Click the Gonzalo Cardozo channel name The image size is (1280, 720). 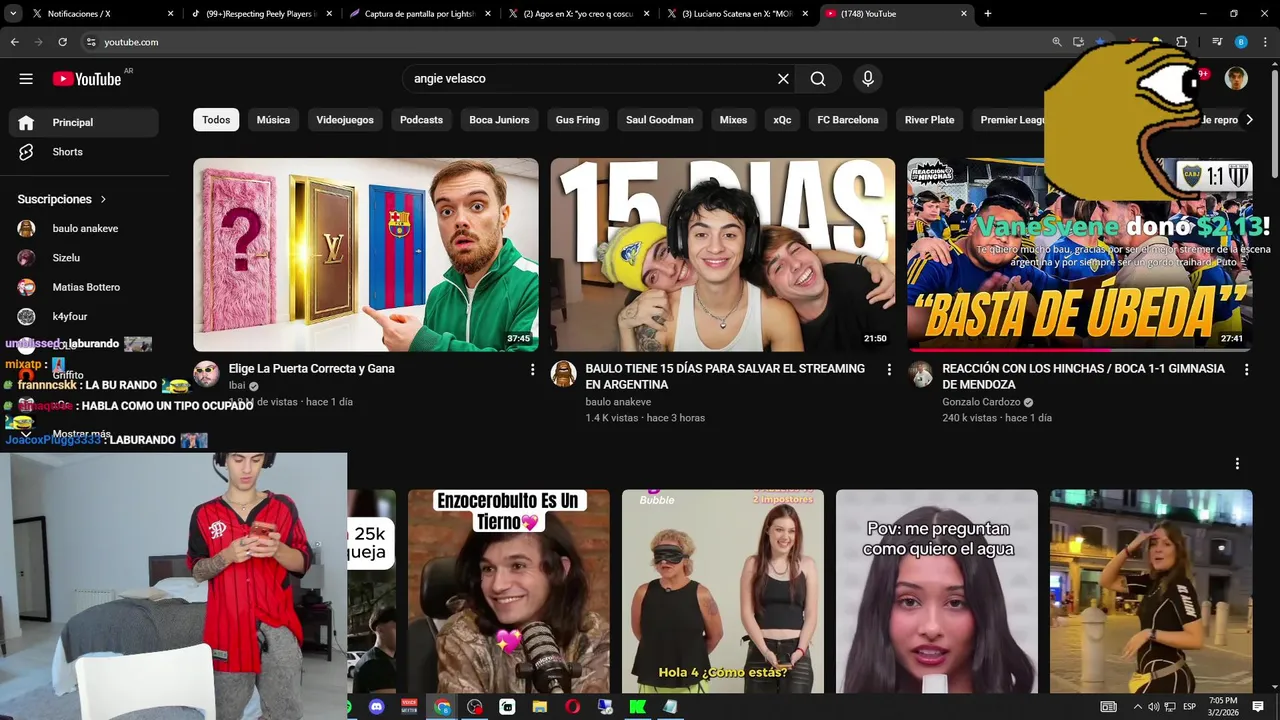point(981,402)
